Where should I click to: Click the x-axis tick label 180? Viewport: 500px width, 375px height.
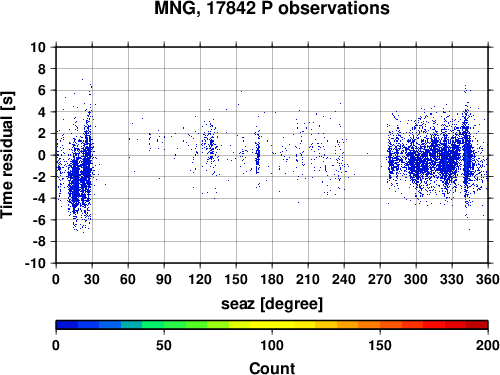coord(272,279)
